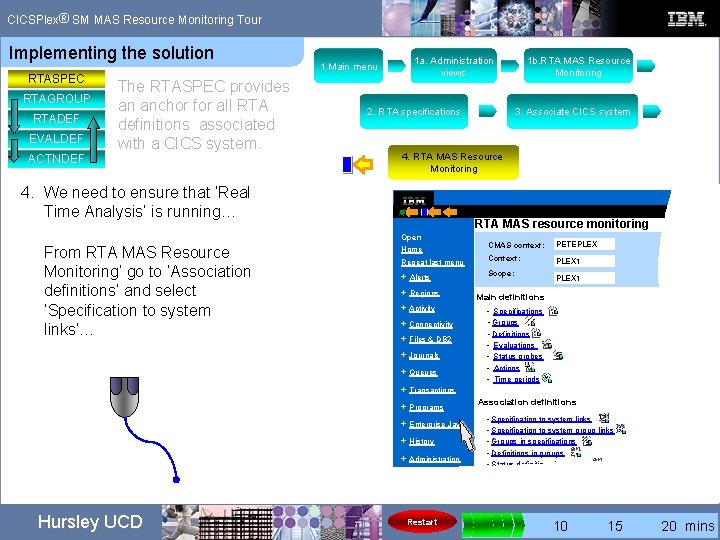
Task: Go to step 3 Associate CICS system
Action: (x=572, y=112)
